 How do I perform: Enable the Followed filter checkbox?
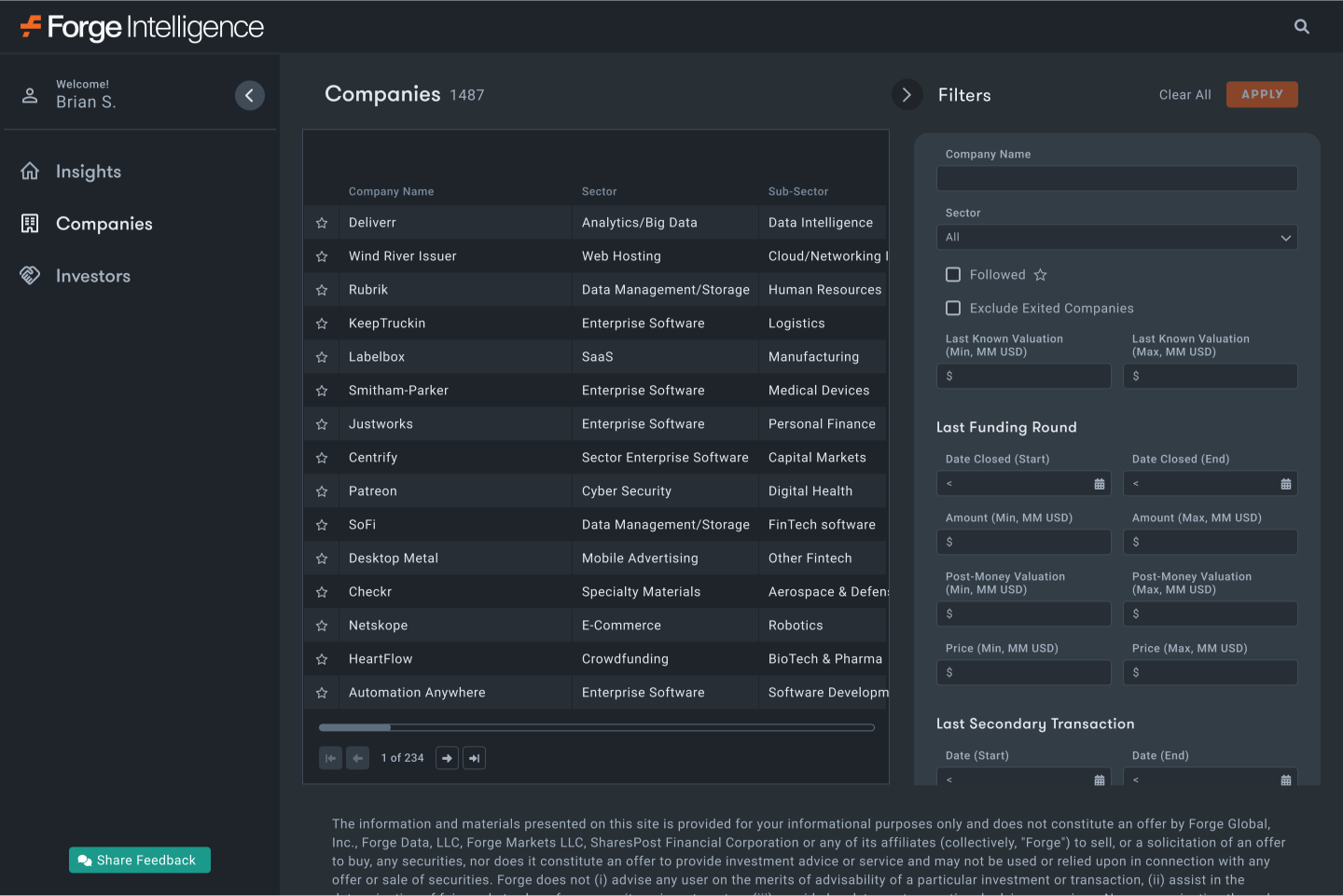pos(953,274)
